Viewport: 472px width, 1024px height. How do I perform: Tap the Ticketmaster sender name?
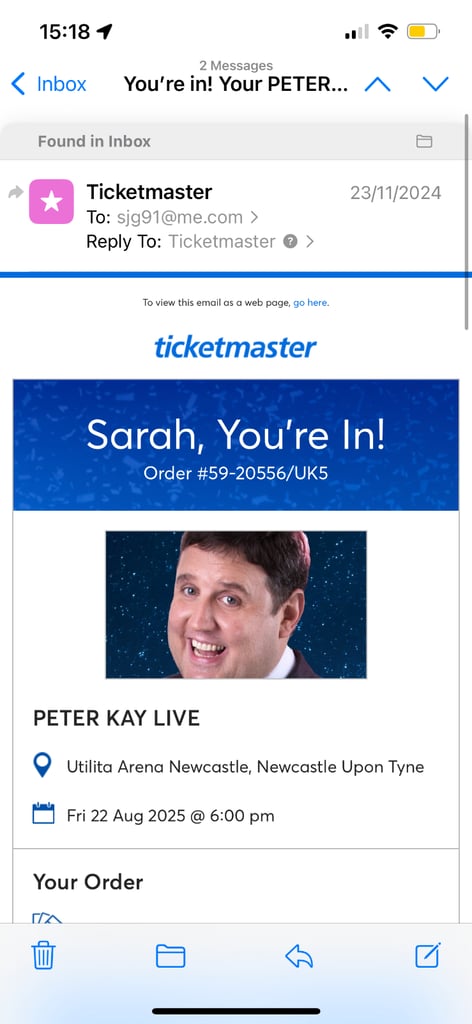tap(149, 192)
